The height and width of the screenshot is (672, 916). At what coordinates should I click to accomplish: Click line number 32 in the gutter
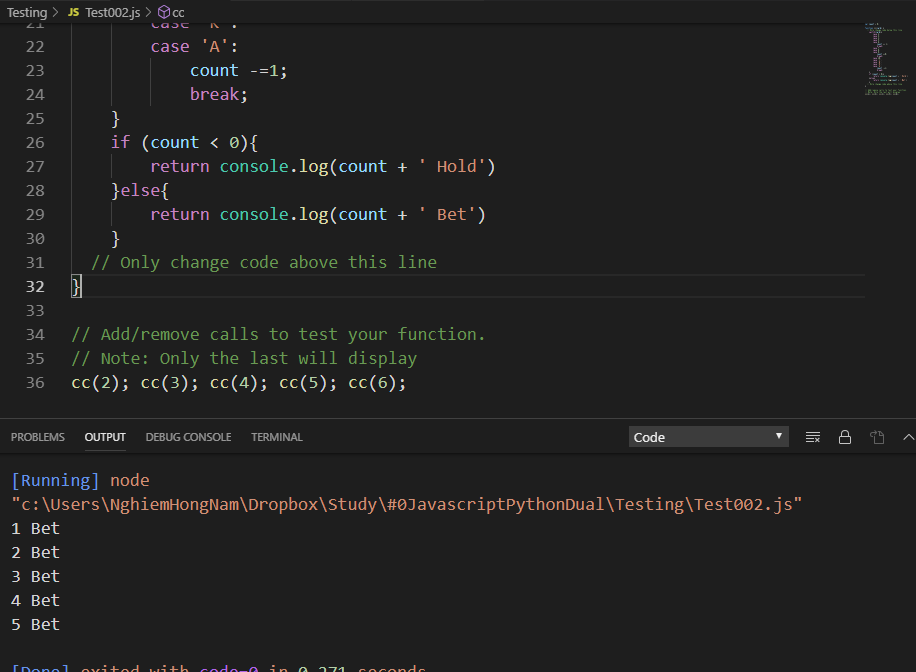35,286
